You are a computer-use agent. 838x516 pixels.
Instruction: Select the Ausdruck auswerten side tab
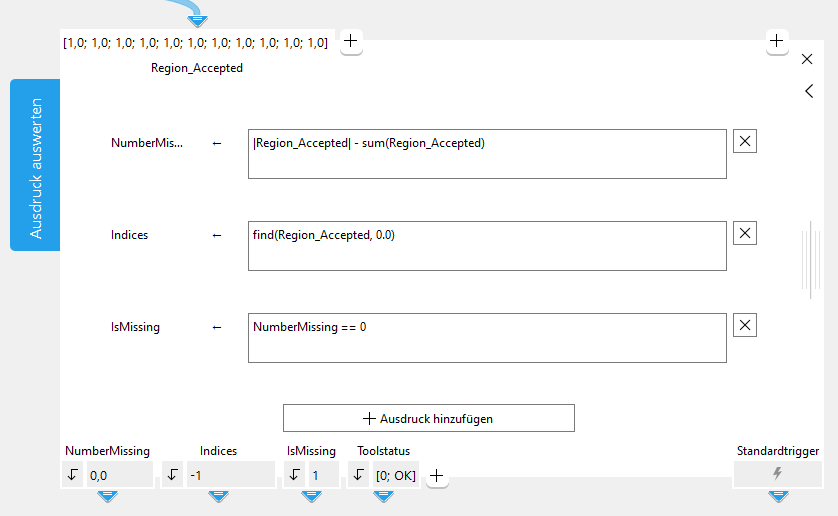[x=35, y=165]
